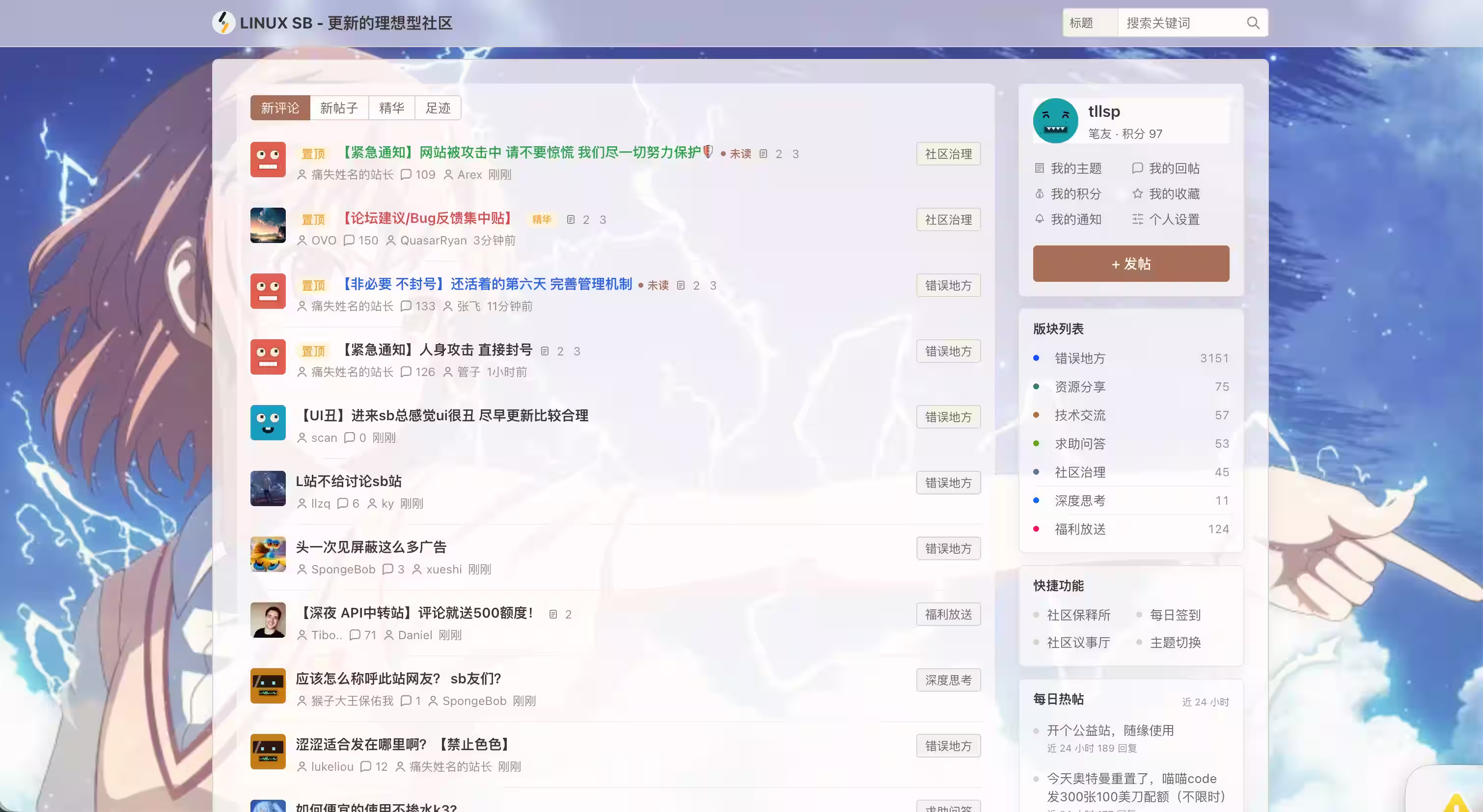The width and height of the screenshot is (1483, 812).
Task: Open 每日签到 quick function
Action: [x=1175, y=615]
